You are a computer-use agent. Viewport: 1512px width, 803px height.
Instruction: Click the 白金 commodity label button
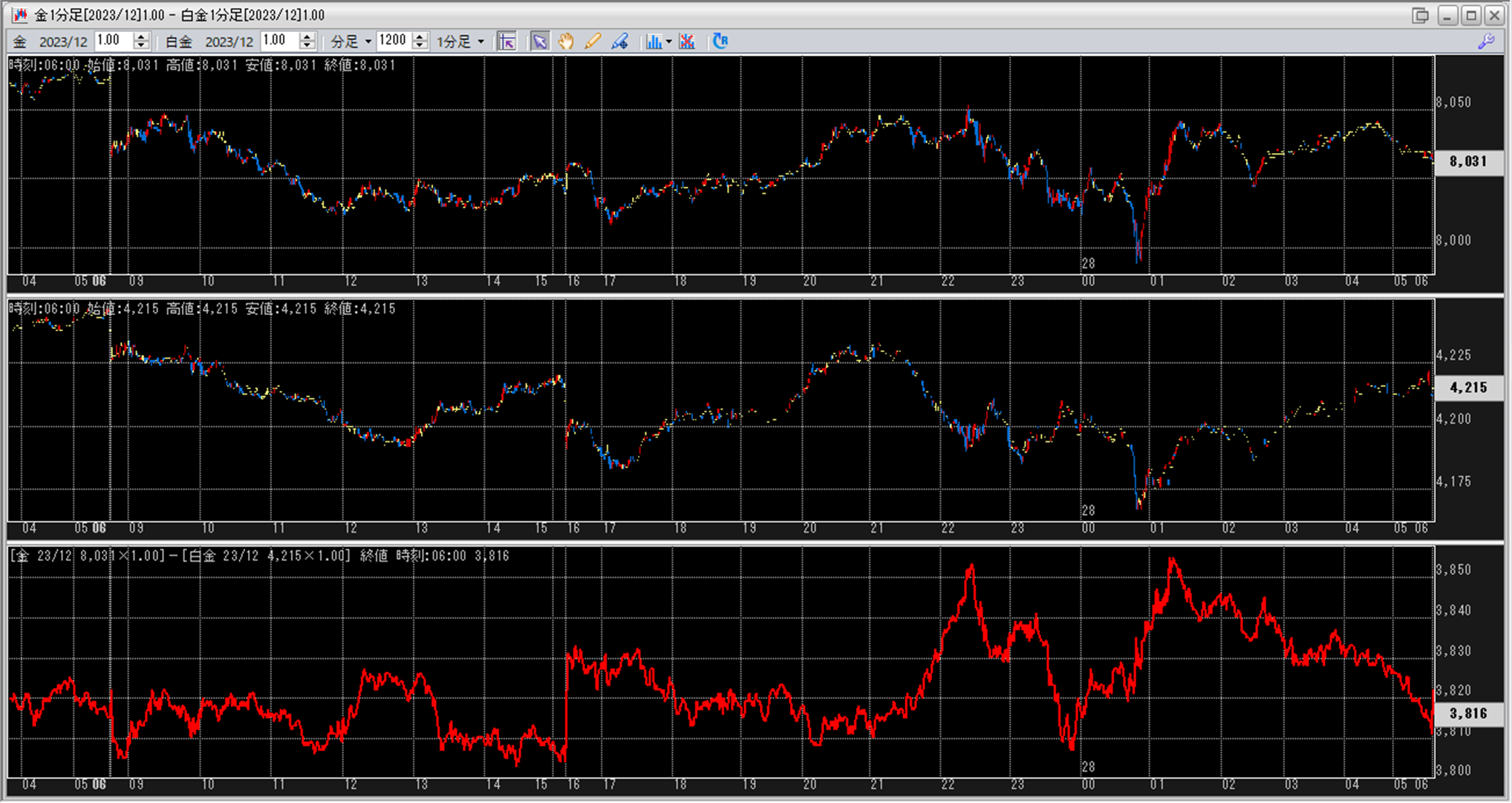(x=178, y=42)
